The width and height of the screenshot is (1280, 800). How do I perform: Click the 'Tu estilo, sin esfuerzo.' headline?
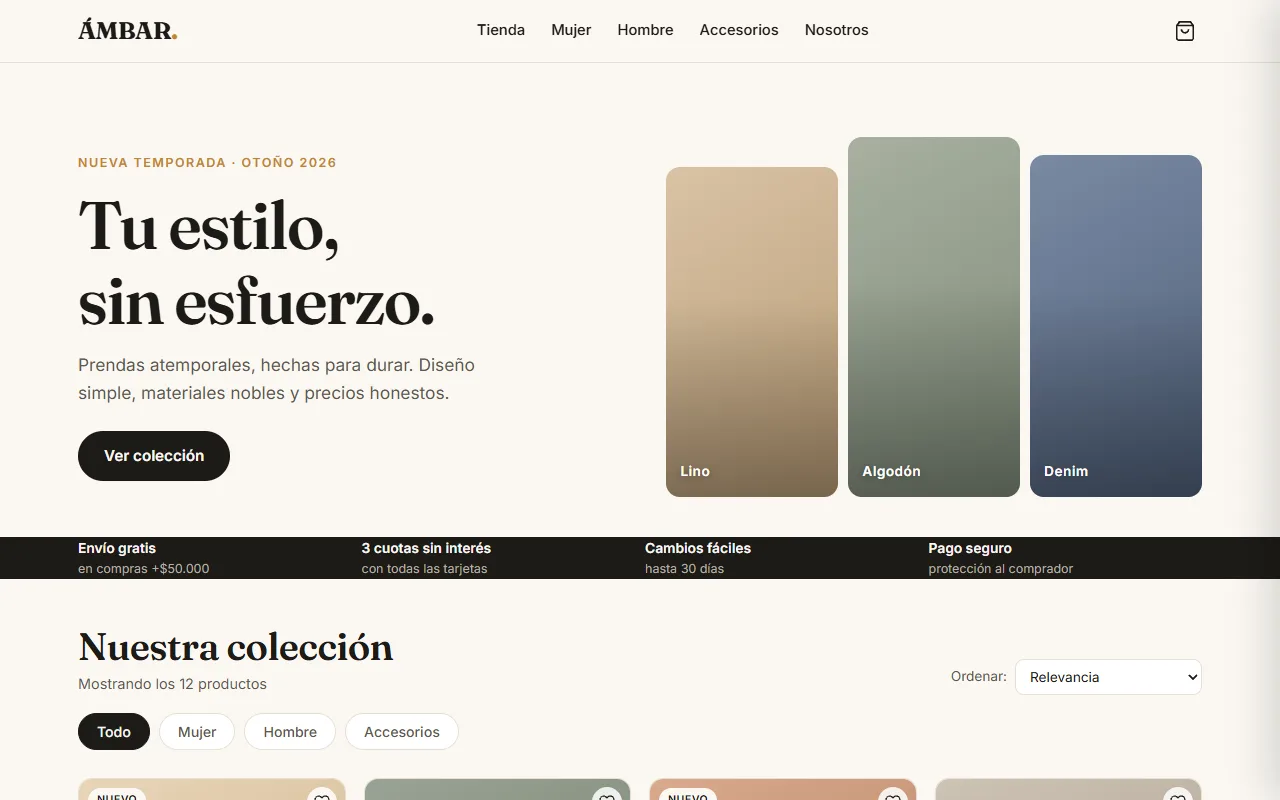pos(257,263)
